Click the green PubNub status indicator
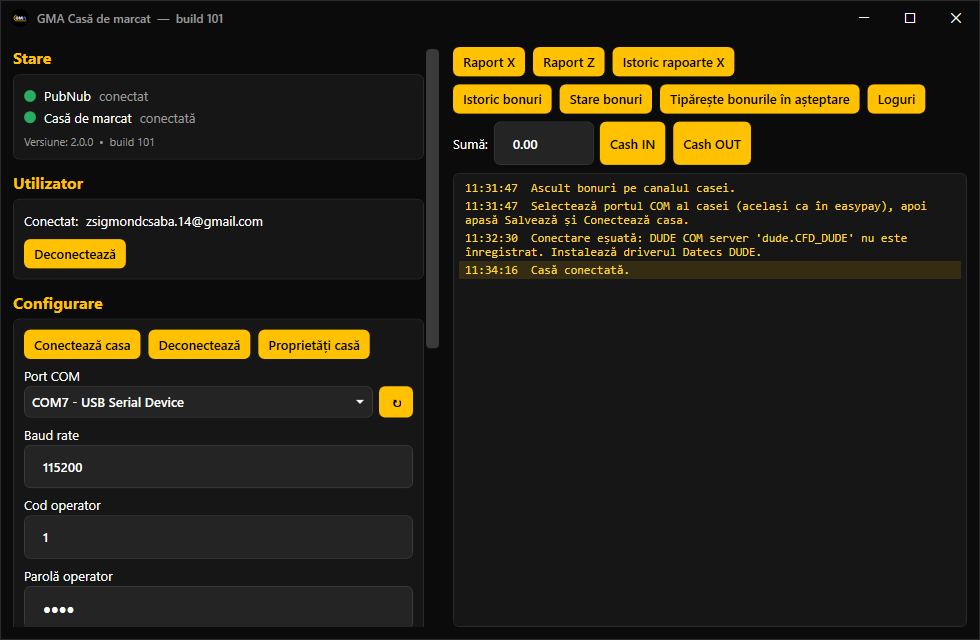 tap(30, 96)
